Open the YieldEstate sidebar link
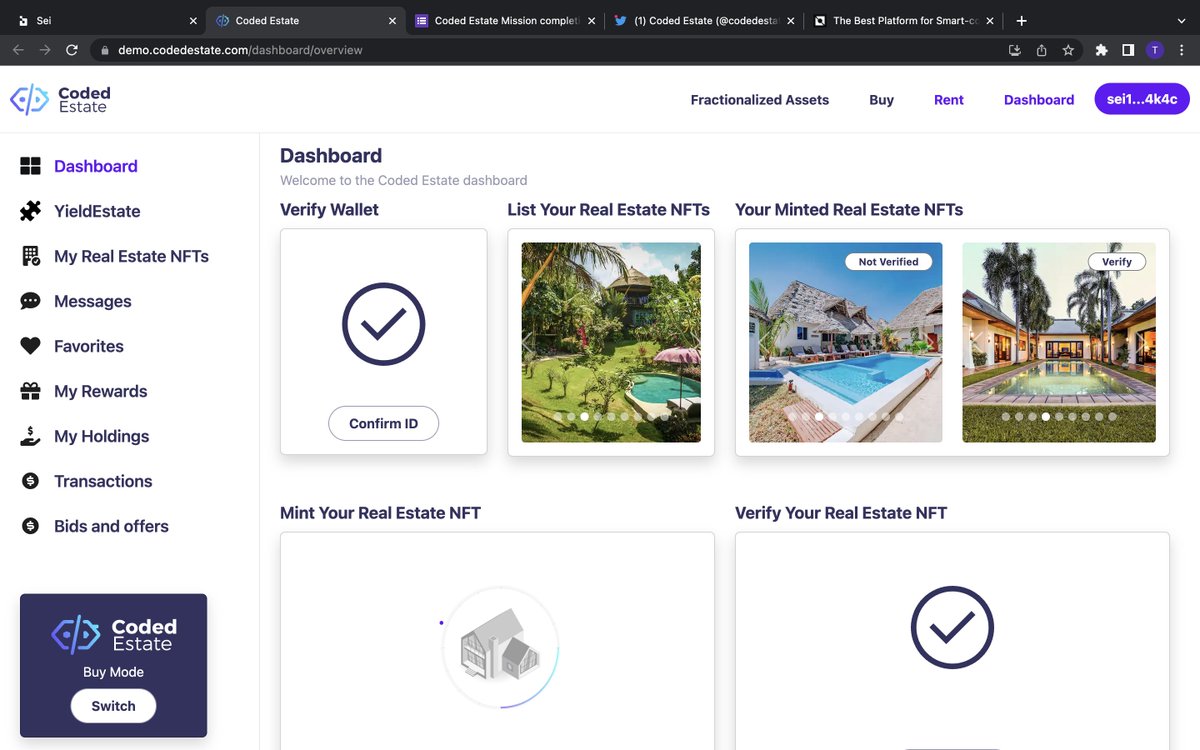The width and height of the screenshot is (1200, 750). tap(97, 211)
